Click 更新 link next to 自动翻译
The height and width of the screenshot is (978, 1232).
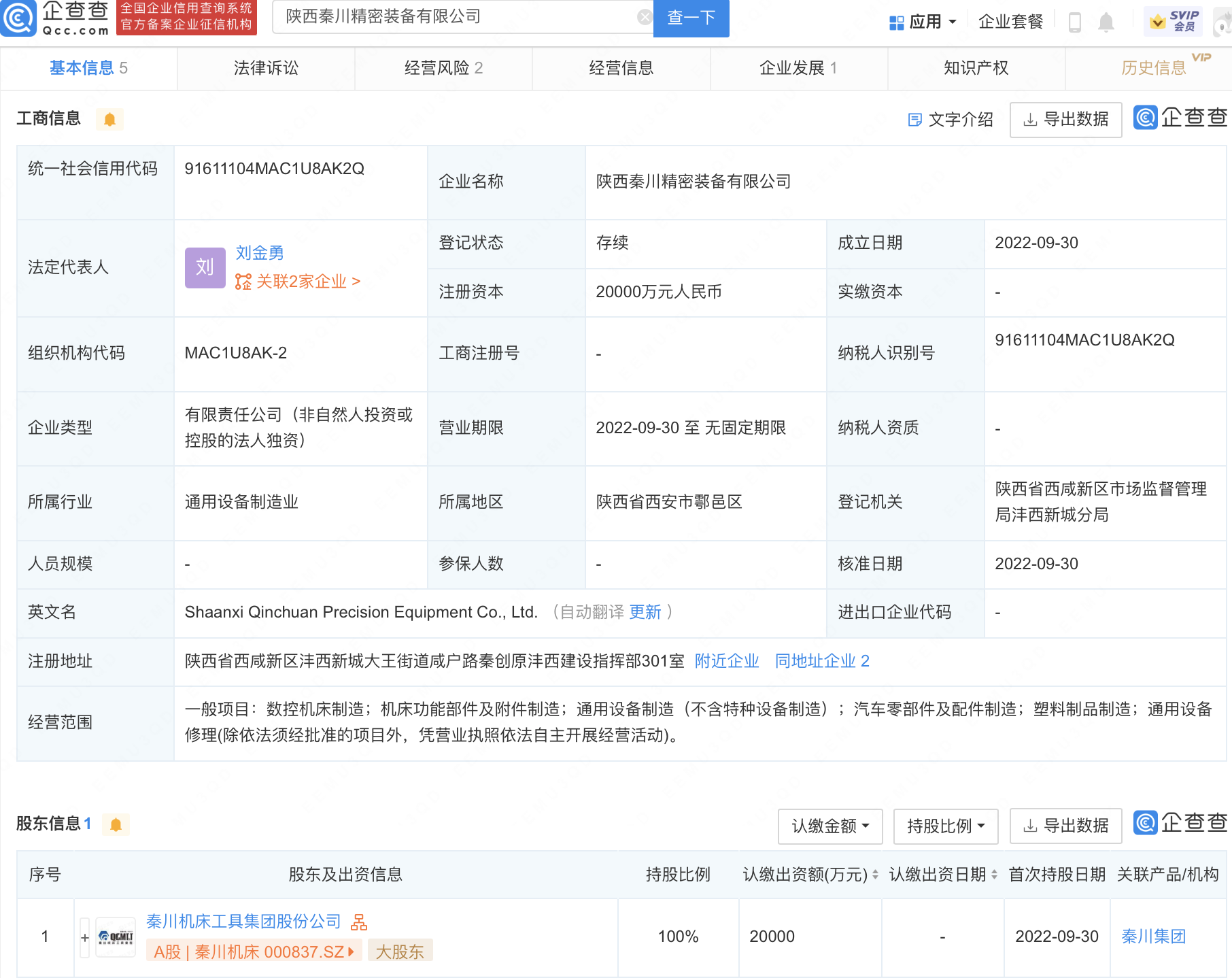pos(645,612)
